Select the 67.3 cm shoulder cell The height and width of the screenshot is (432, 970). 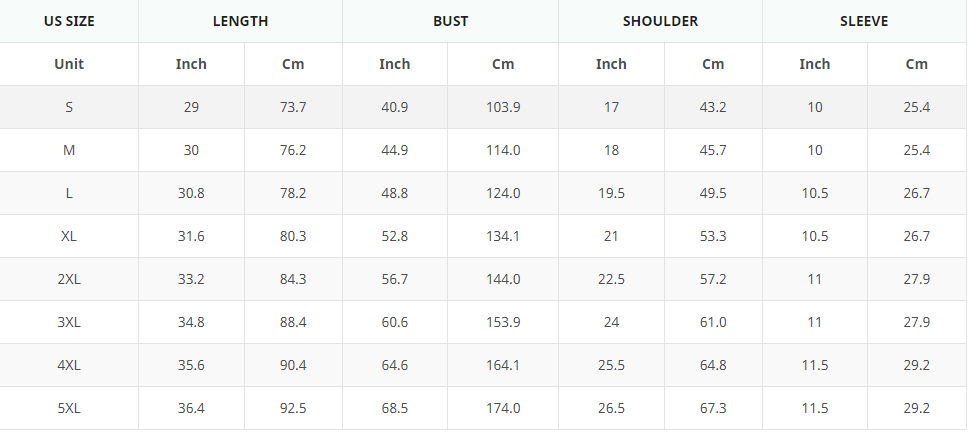pyautogui.click(x=712, y=408)
